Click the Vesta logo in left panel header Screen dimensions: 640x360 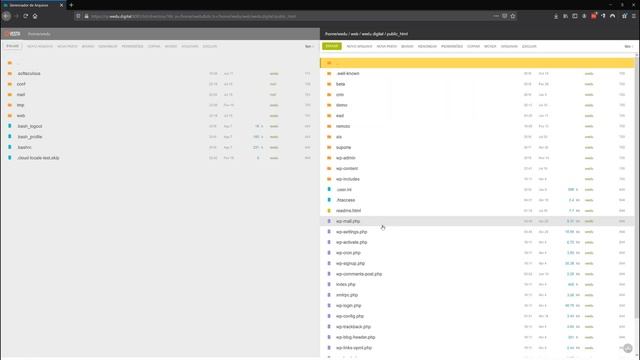pos(13,34)
